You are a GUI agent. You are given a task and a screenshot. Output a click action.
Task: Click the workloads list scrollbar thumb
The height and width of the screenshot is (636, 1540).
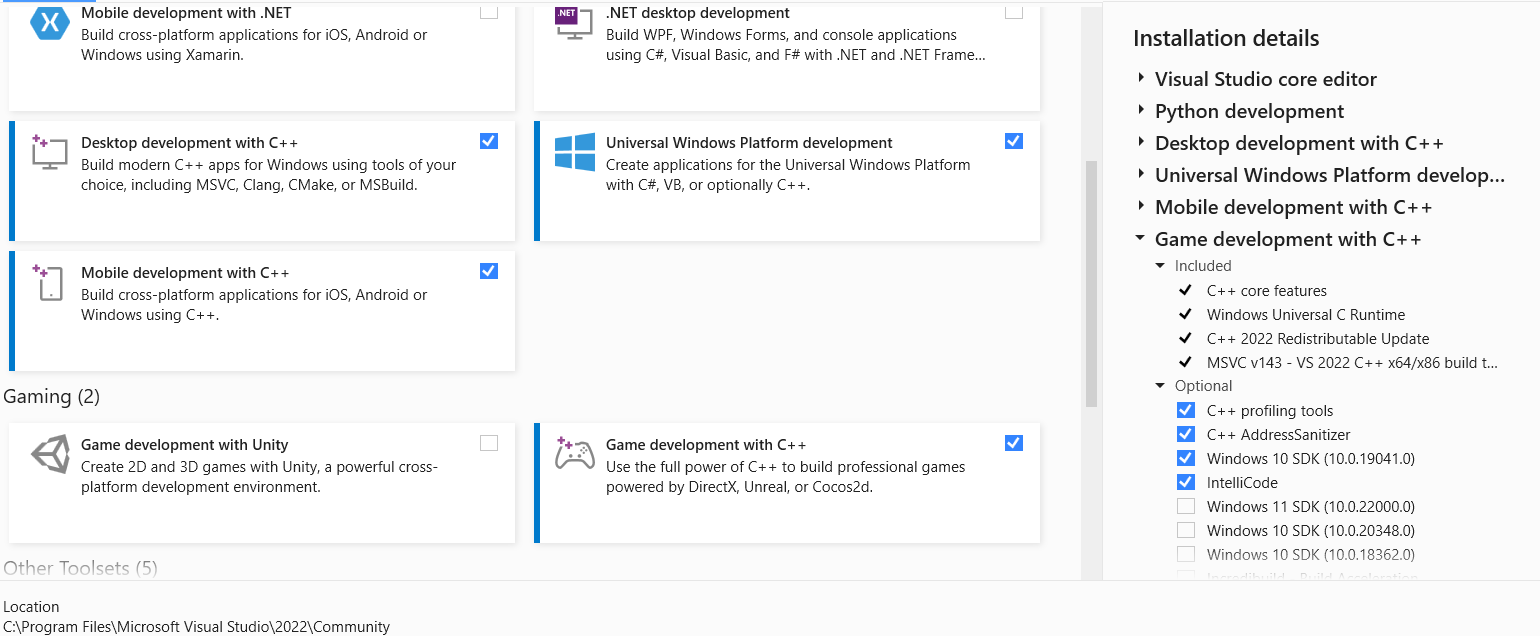pyautogui.click(x=1092, y=284)
